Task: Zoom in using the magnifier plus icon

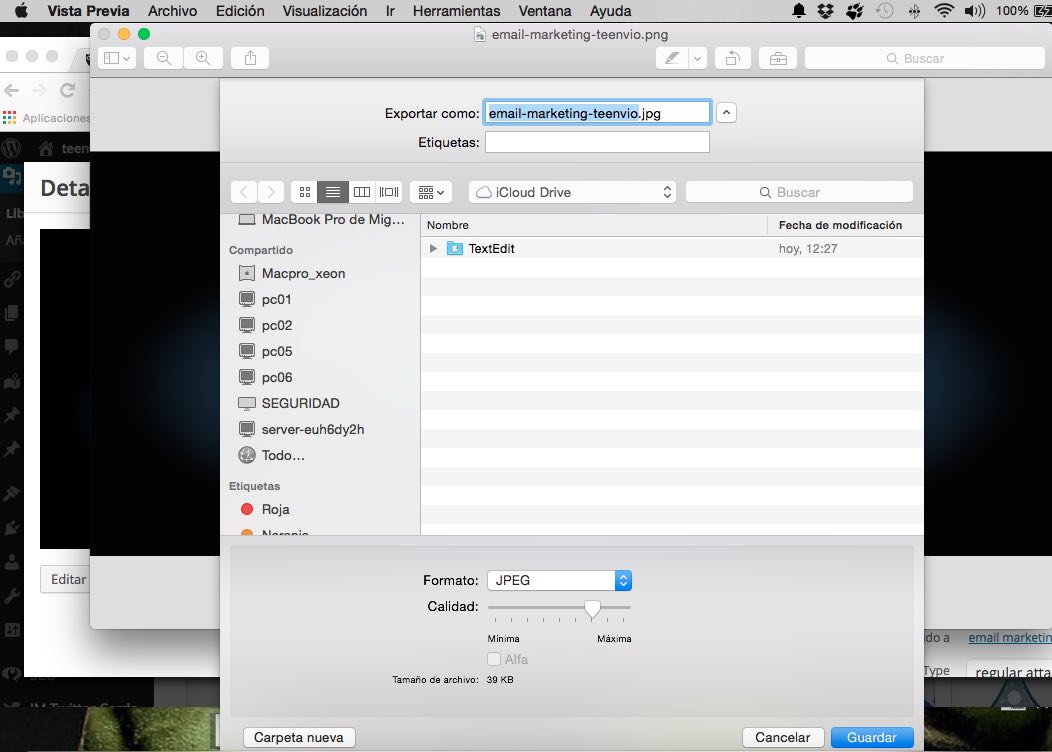Action: point(204,57)
